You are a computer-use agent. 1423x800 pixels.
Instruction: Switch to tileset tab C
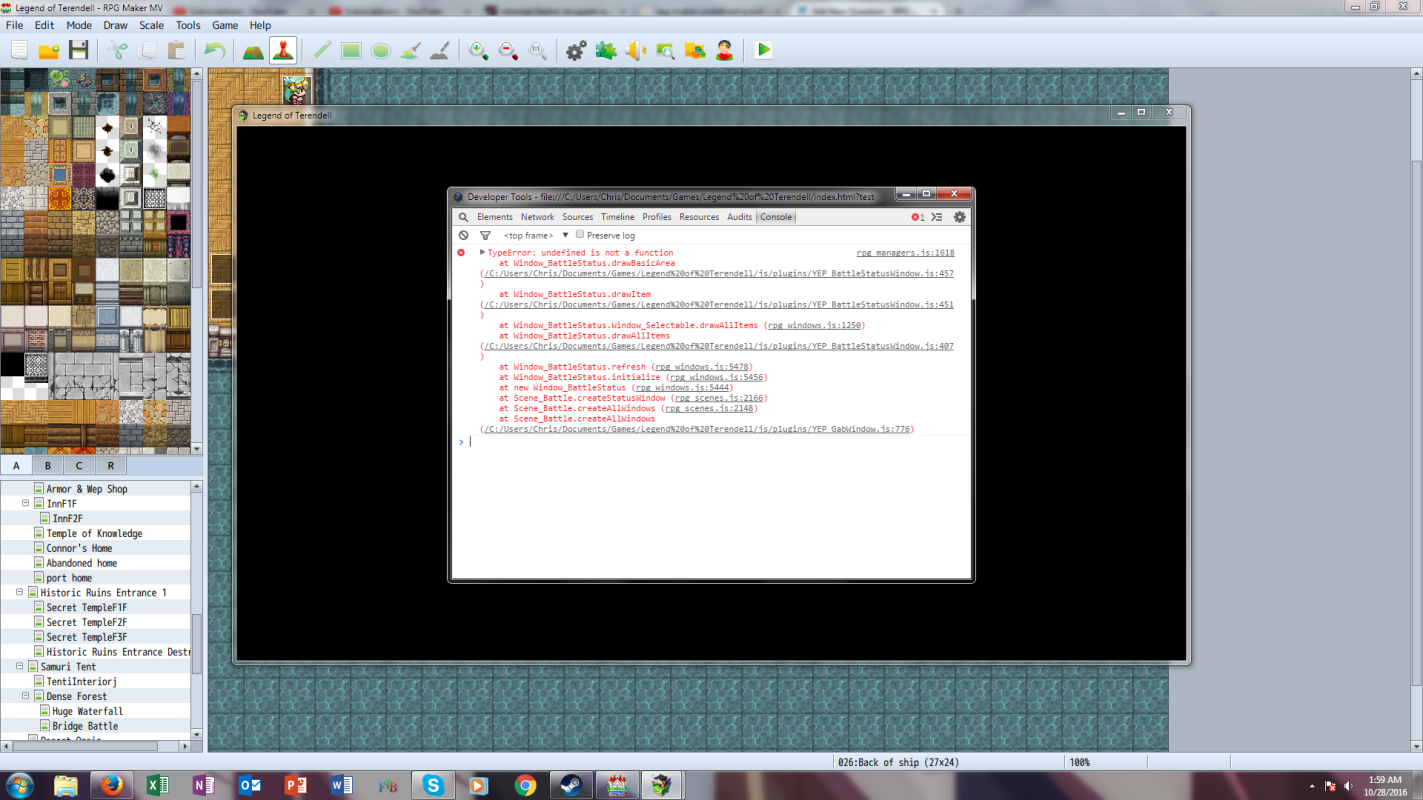(79, 466)
